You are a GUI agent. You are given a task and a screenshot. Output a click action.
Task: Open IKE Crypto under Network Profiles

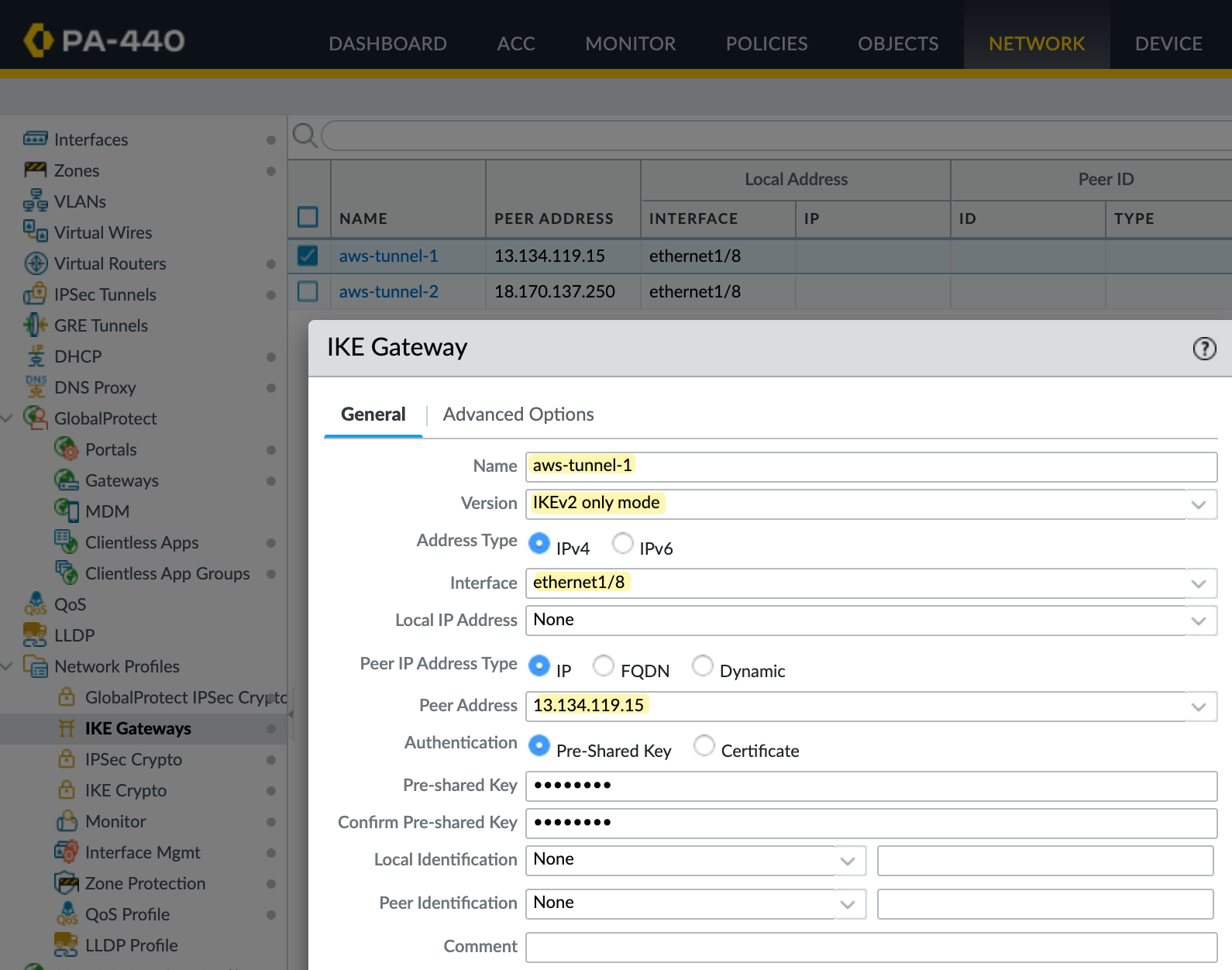pos(126,790)
